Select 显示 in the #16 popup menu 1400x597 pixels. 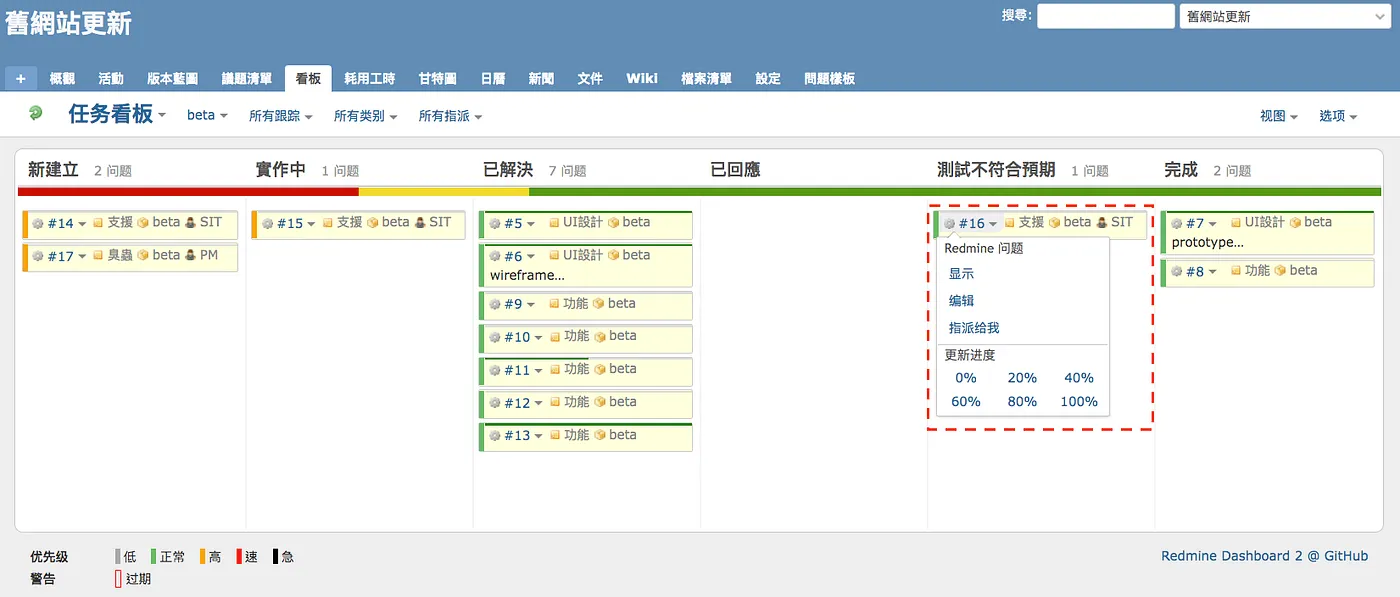coord(961,274)
